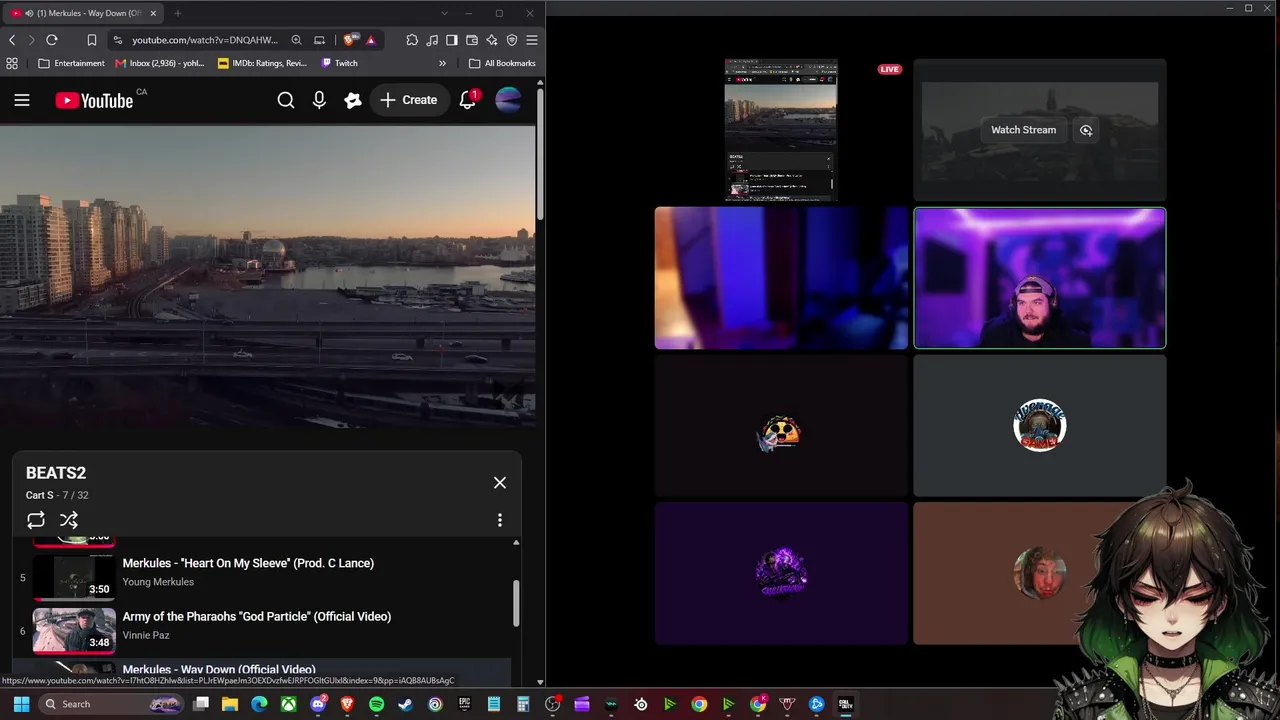Open the browser media control music-note icon
The height and width of the screenshot is (720, 1280).
[x=432, y=40]
